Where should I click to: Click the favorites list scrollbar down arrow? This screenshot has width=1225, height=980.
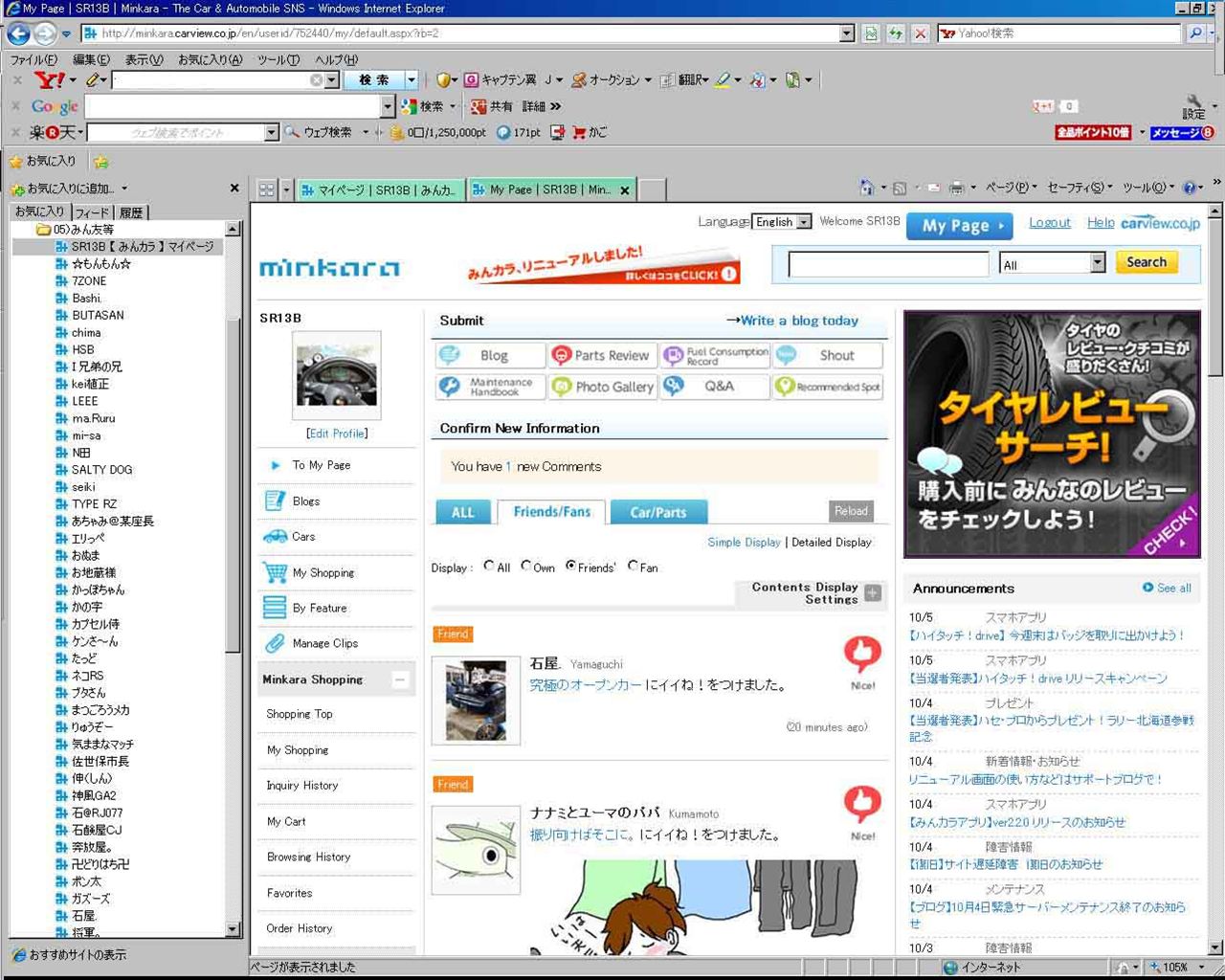click(233, 929)
